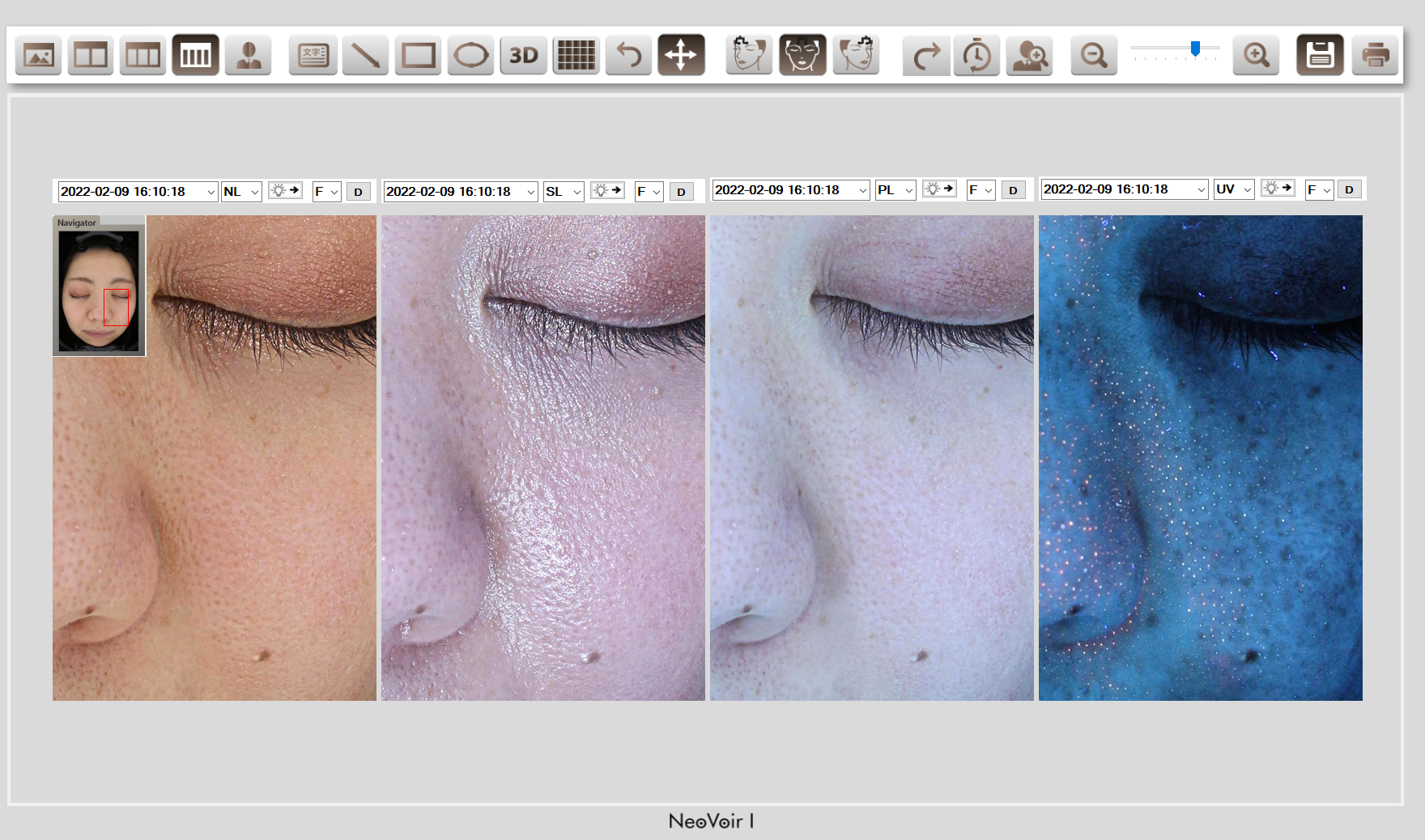Click the zoom level slider handle
Viewport: 1425px width, 840px height.
(x=1195, y=49)
